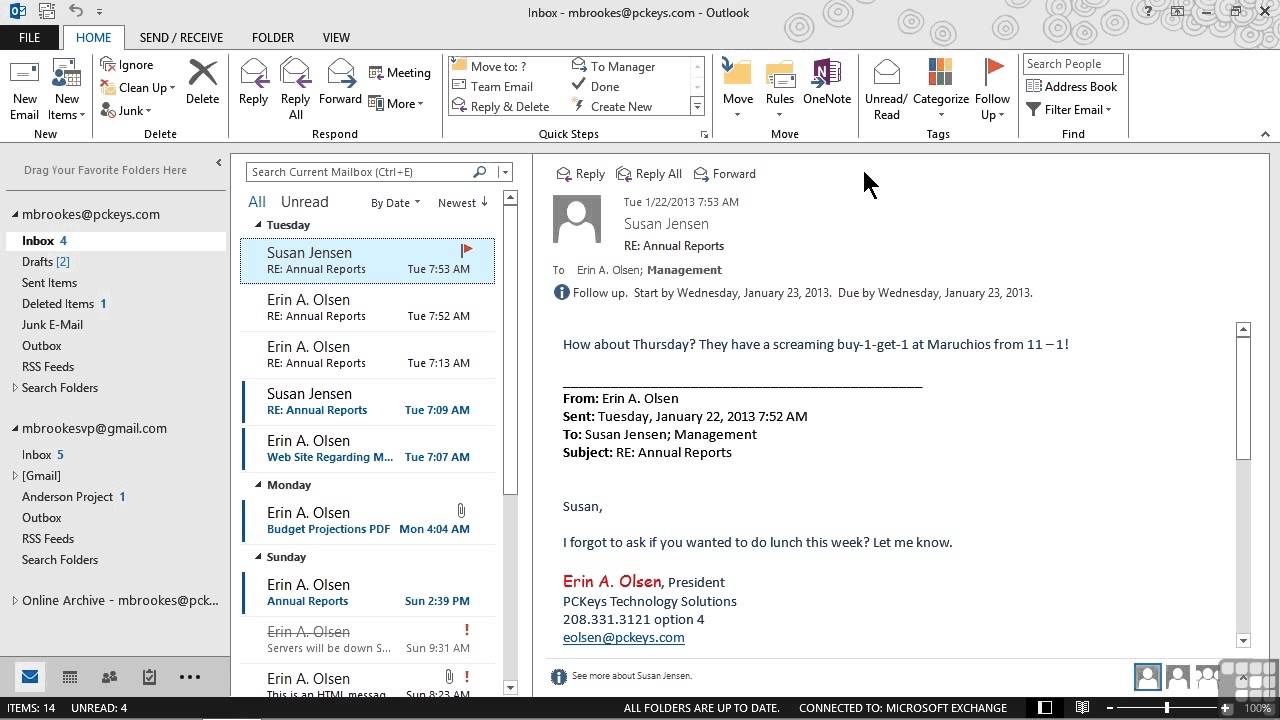Click the ribbon Reply icon
This screenshot has height=720, width=1280.
pos(253,82)
